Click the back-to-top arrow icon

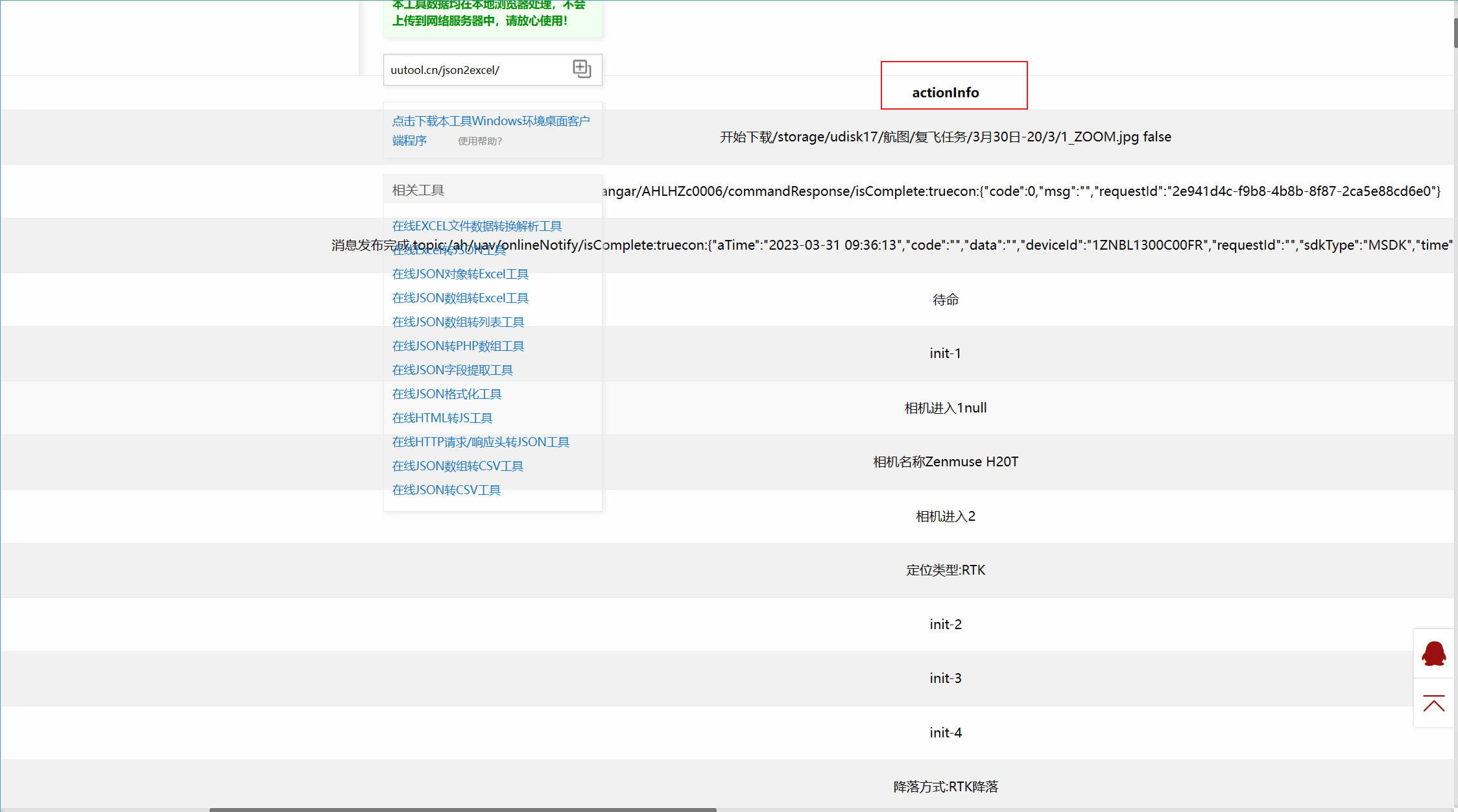pos(1434,704)
